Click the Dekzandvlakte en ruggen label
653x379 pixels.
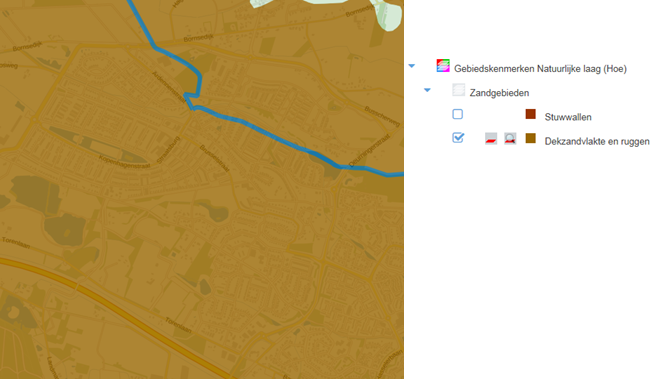click(597, 142)
